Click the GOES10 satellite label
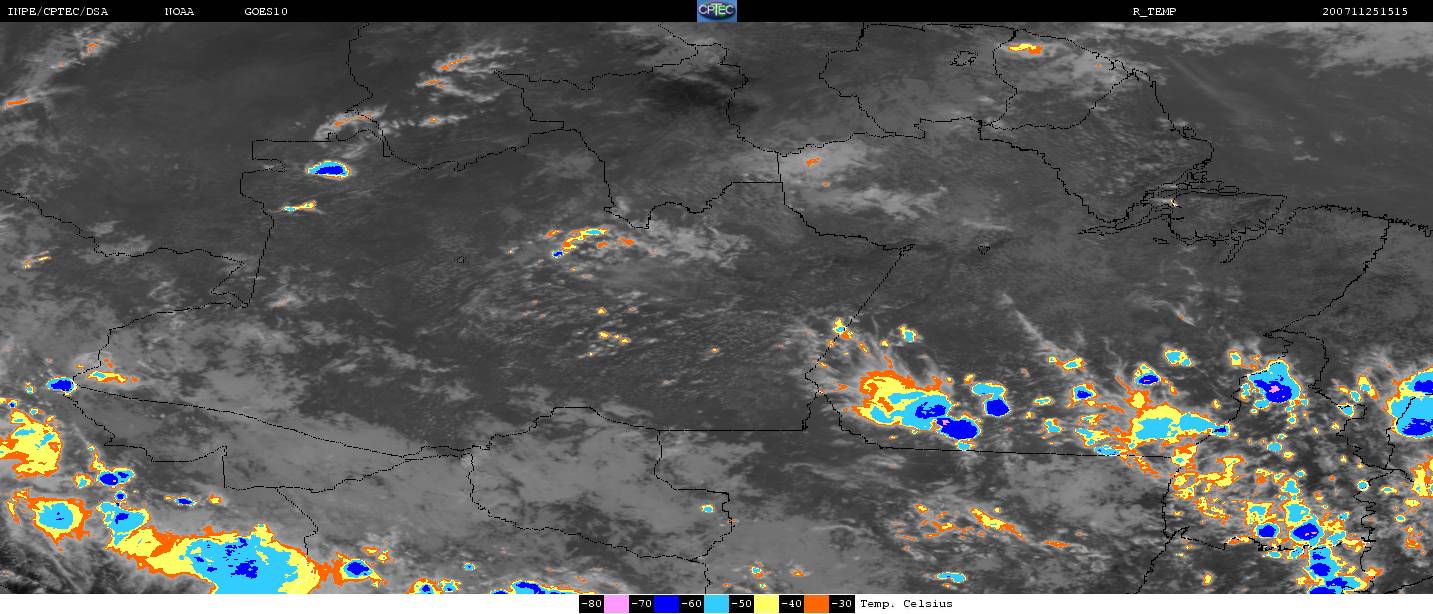 click(266, 12)
